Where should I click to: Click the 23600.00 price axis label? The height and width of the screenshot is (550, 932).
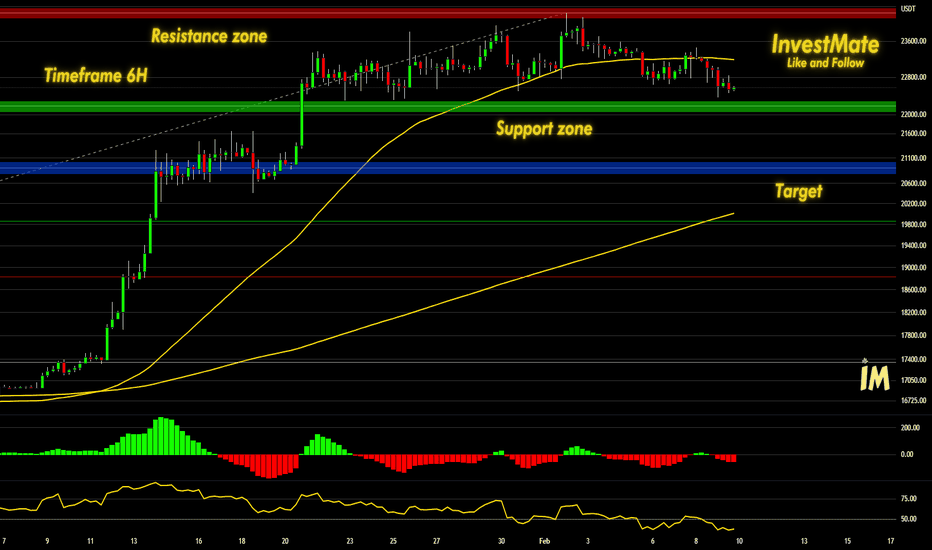pos(914,41)
